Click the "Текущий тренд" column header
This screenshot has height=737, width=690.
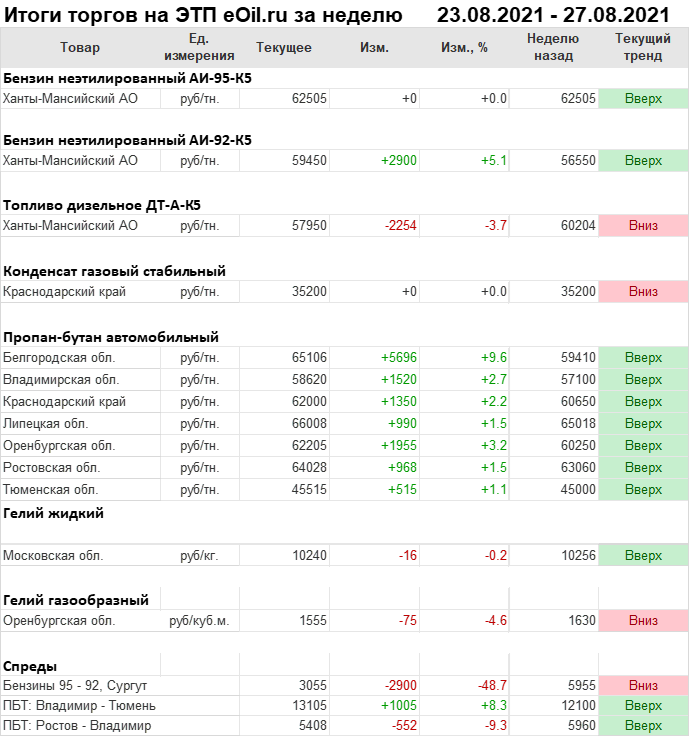pos(643,48)
